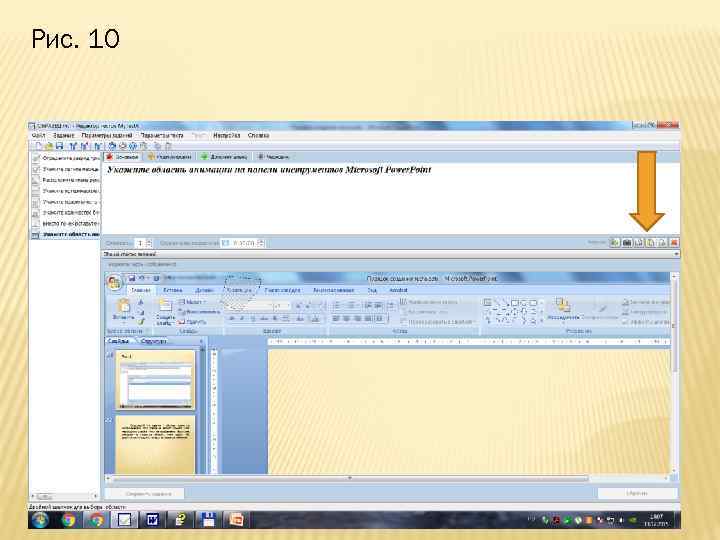Open the Windows Start menu
Screen dimensions: 720x540
coord(41,520)
